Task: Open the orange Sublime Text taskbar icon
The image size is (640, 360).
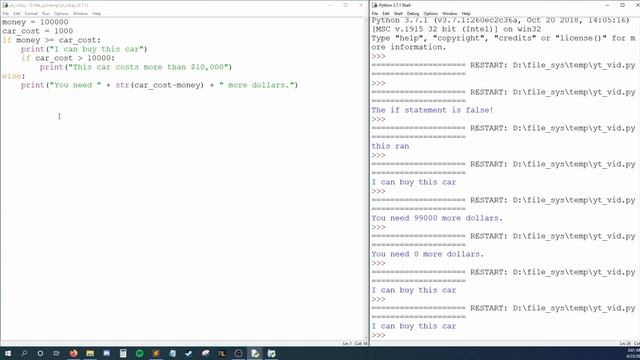Action: point(156,353)
